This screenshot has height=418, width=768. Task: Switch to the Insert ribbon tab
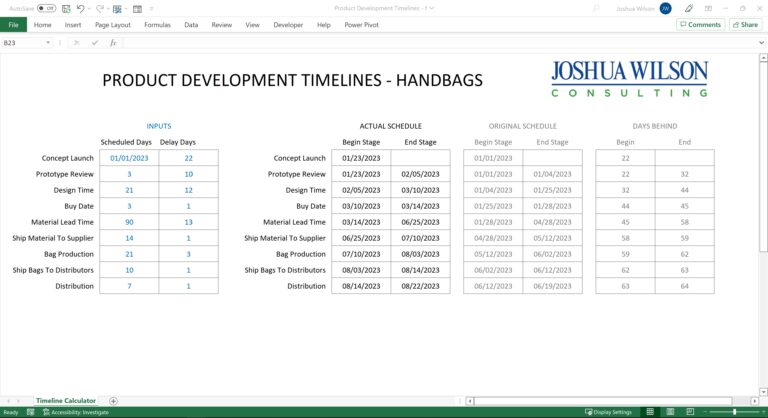73,25
